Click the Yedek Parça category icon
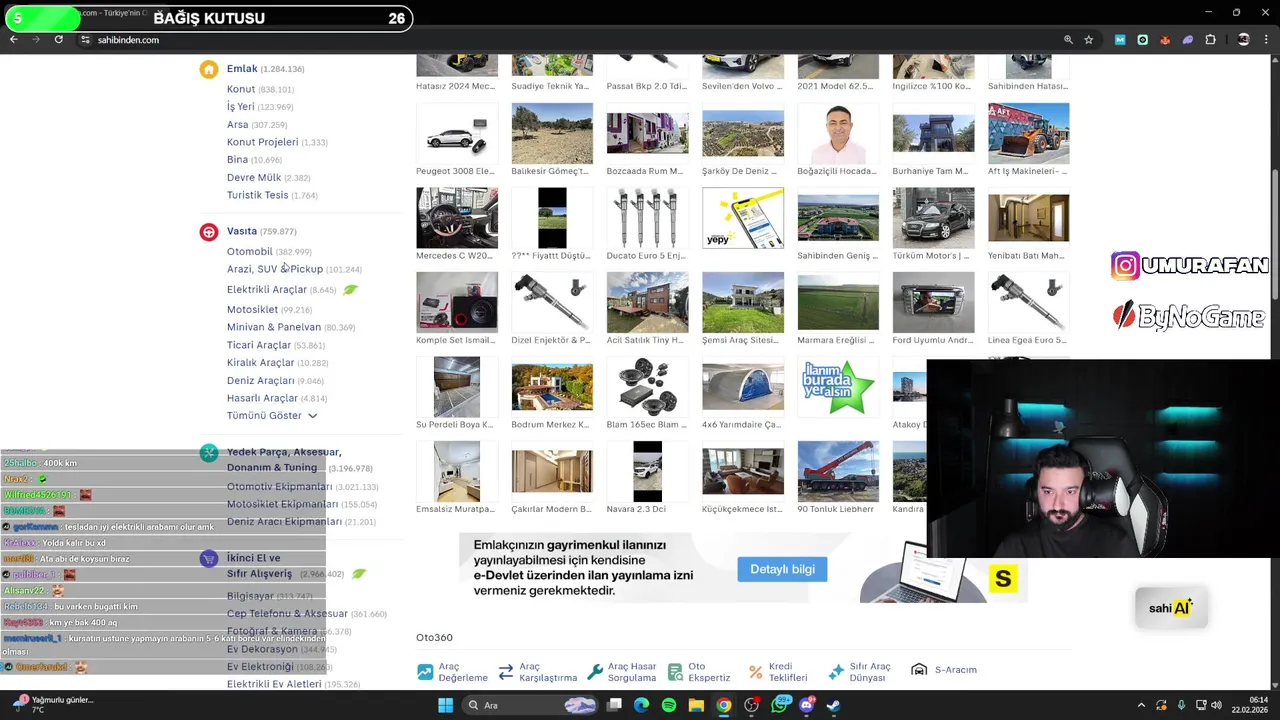The image size is (1280, 720). coord(208,453)
